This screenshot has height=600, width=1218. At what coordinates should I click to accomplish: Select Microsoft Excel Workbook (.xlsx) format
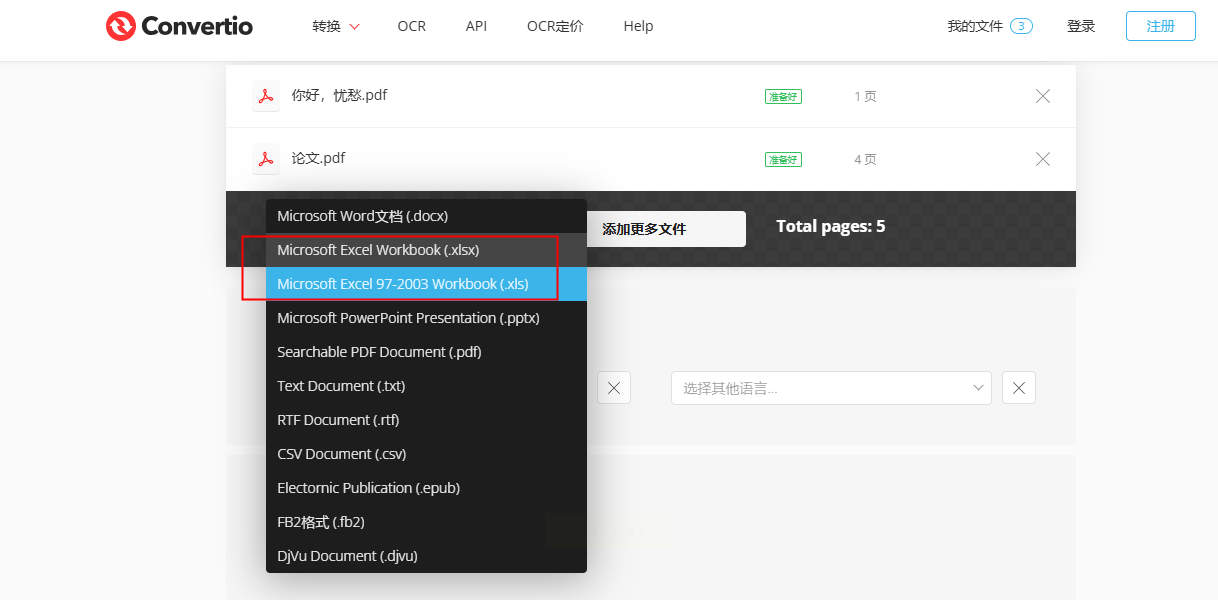pos(426,250)
